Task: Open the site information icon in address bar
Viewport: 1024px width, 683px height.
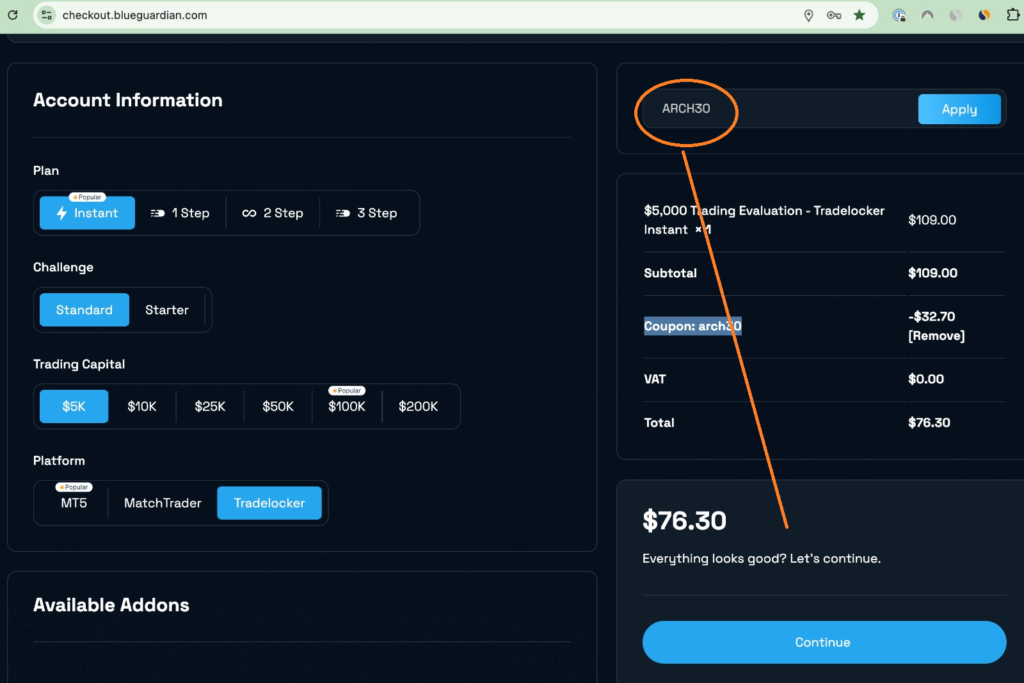Action: (46, 15)
